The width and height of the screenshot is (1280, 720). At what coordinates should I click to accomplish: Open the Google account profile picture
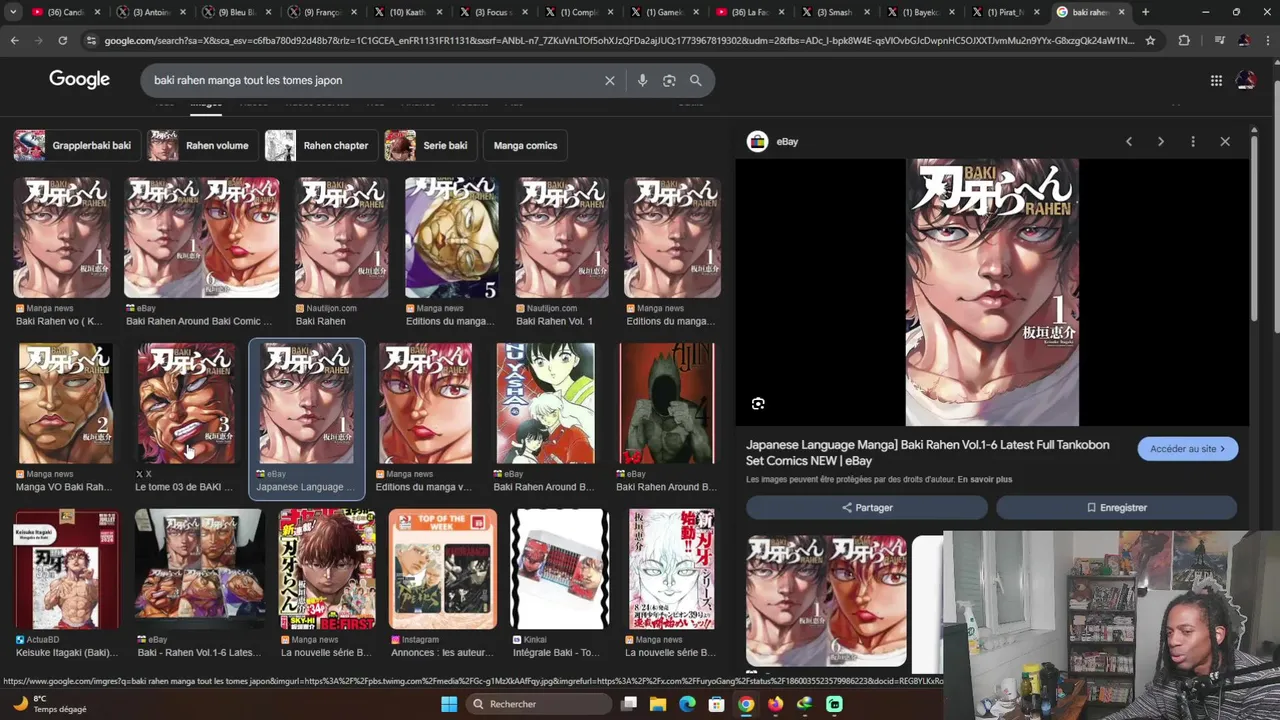pyautogui.click(x=1246, y=80)
